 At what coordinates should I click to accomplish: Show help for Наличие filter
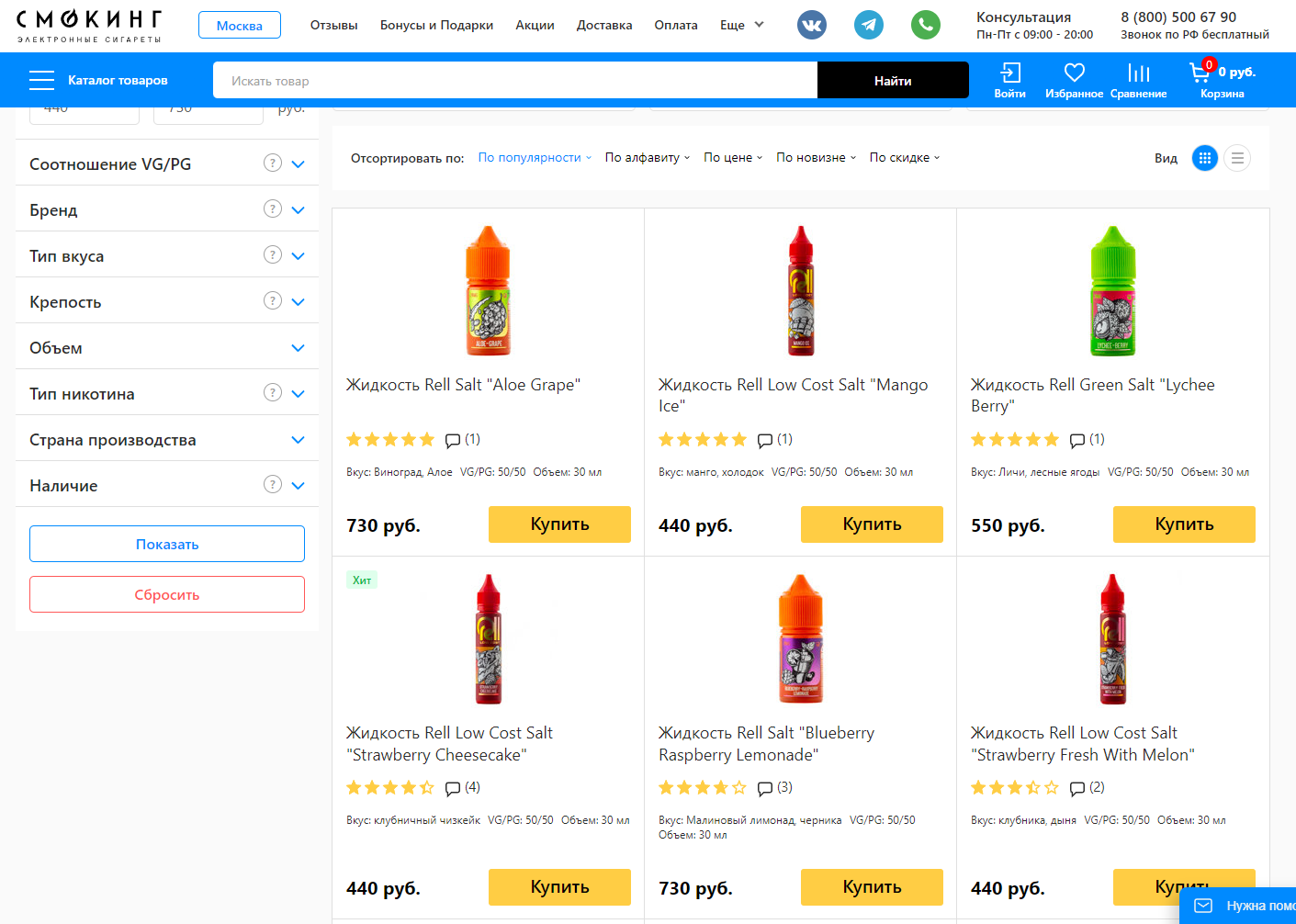273,484
